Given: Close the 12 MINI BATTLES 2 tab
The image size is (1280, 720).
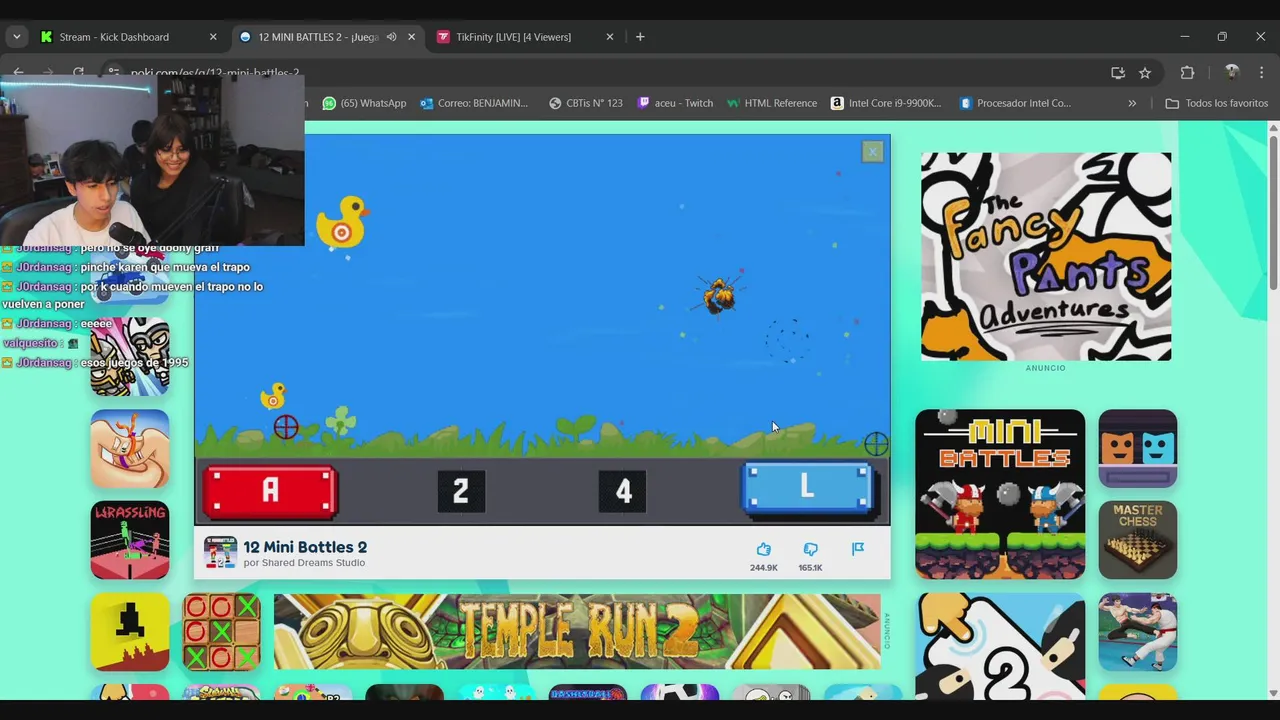Looking at the screenshot, I should [x=411, y=37].
